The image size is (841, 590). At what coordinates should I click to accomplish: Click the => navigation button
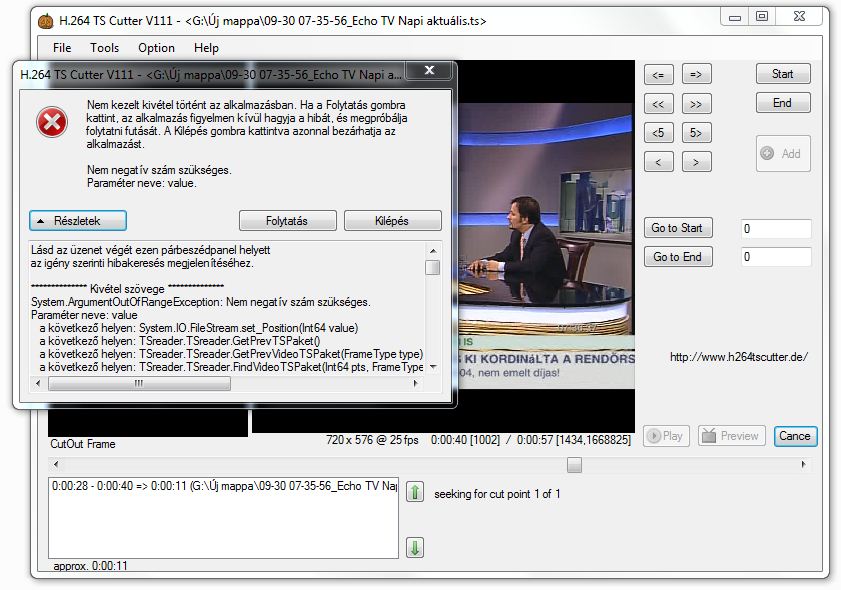(696, 74)
